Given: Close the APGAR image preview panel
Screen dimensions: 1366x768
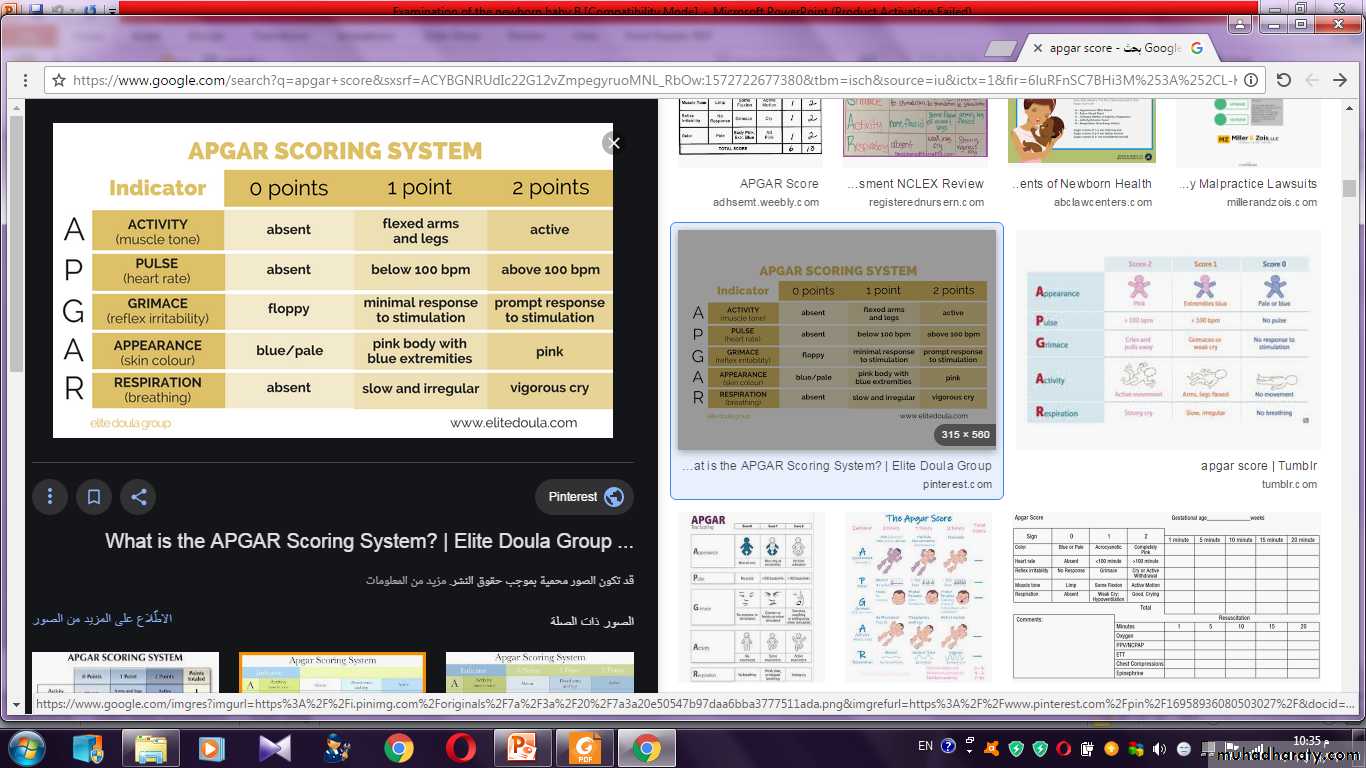Looking at the screenshot, I should (x=614, y=143).
